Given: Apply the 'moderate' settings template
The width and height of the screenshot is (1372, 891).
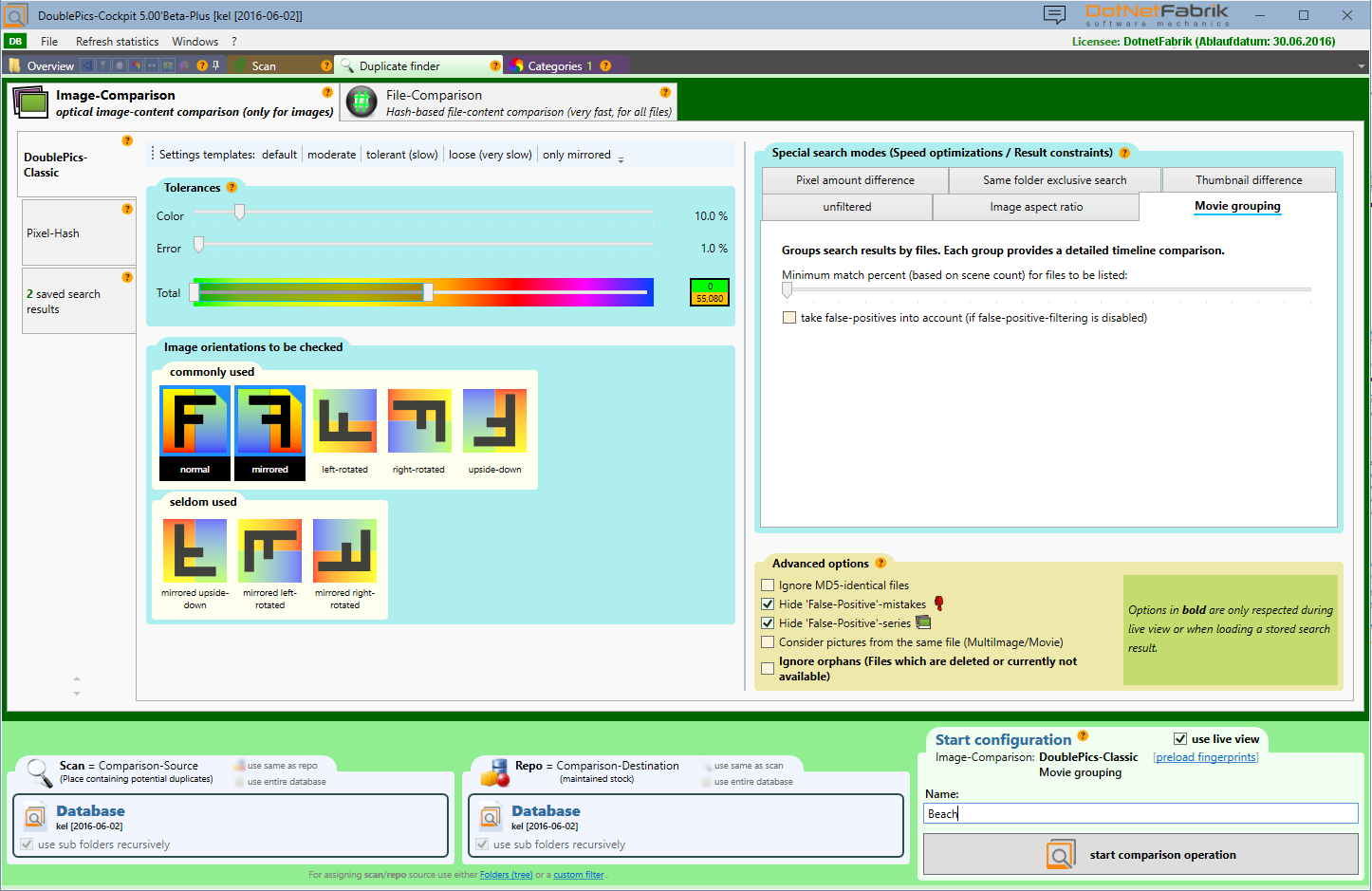Looking at the screenshot, I should (332, 155).
